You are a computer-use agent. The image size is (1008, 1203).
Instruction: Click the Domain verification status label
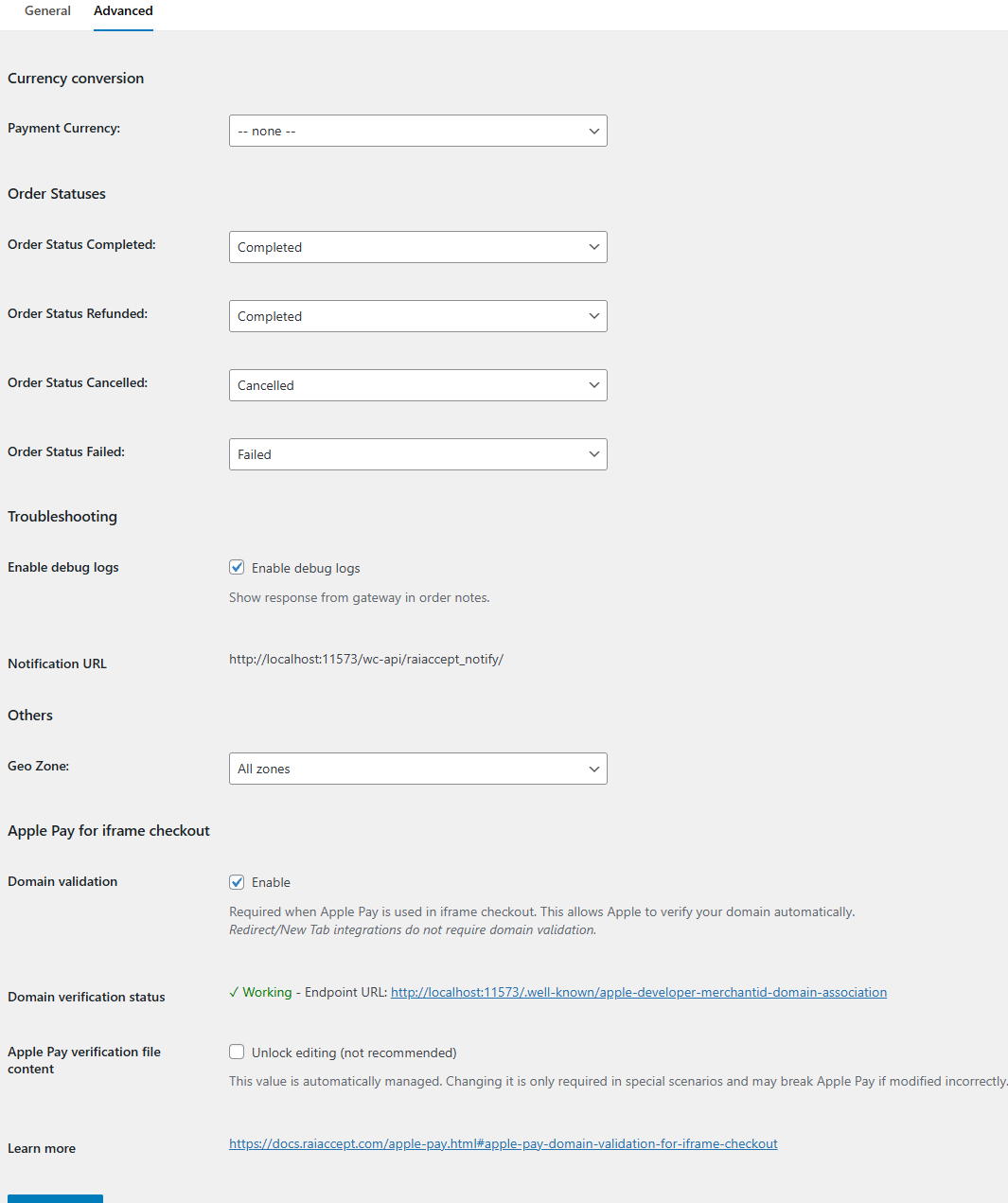click(86, 998)
